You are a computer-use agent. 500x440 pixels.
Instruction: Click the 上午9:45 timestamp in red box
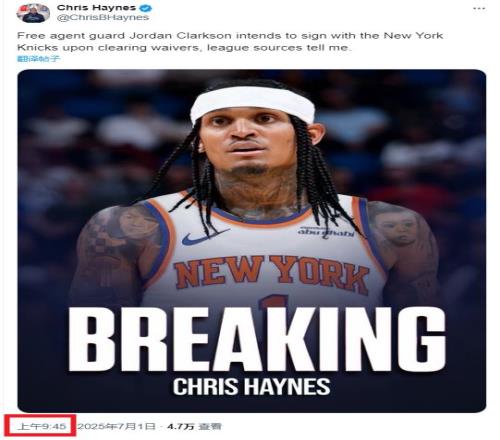[42, 426]
